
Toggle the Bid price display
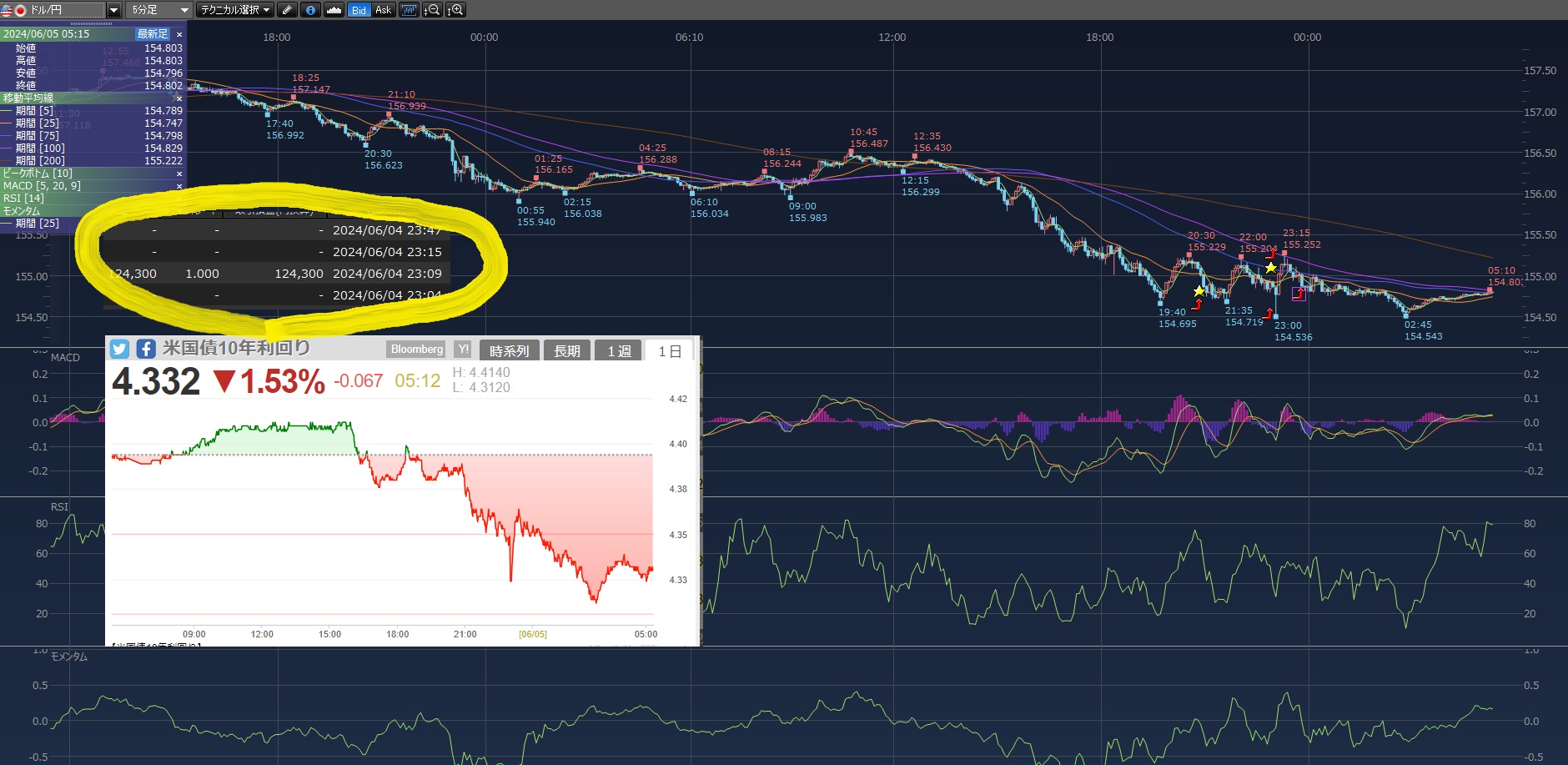tap(359, 10)
